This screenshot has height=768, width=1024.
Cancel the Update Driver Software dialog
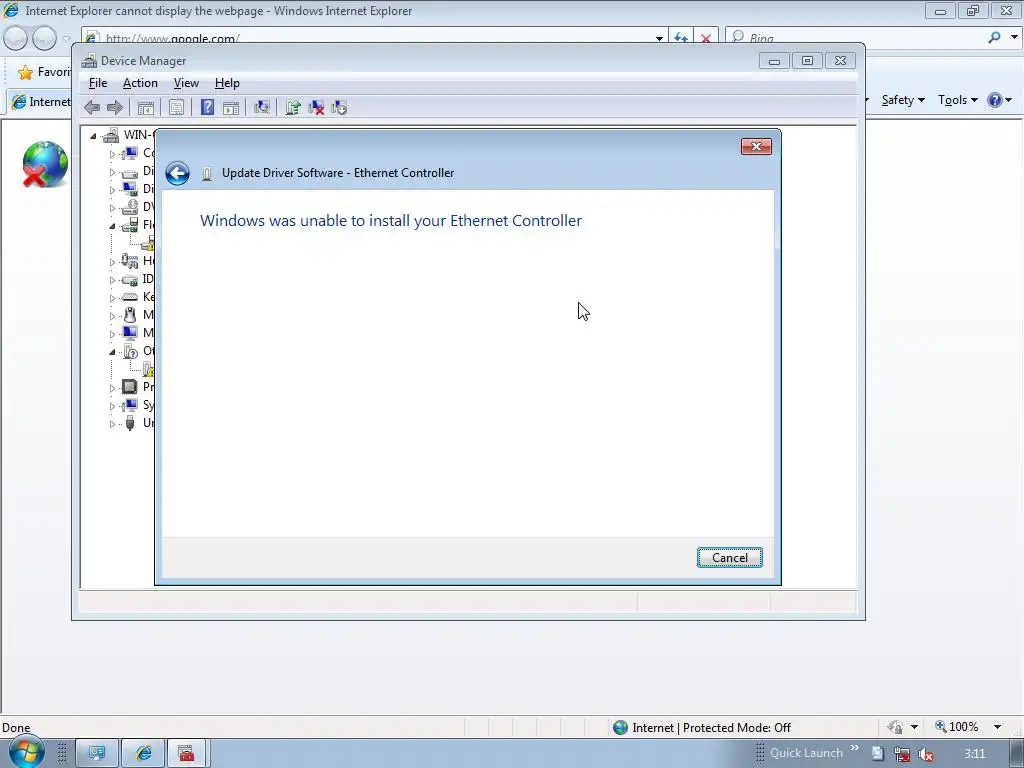pos(729,558)
